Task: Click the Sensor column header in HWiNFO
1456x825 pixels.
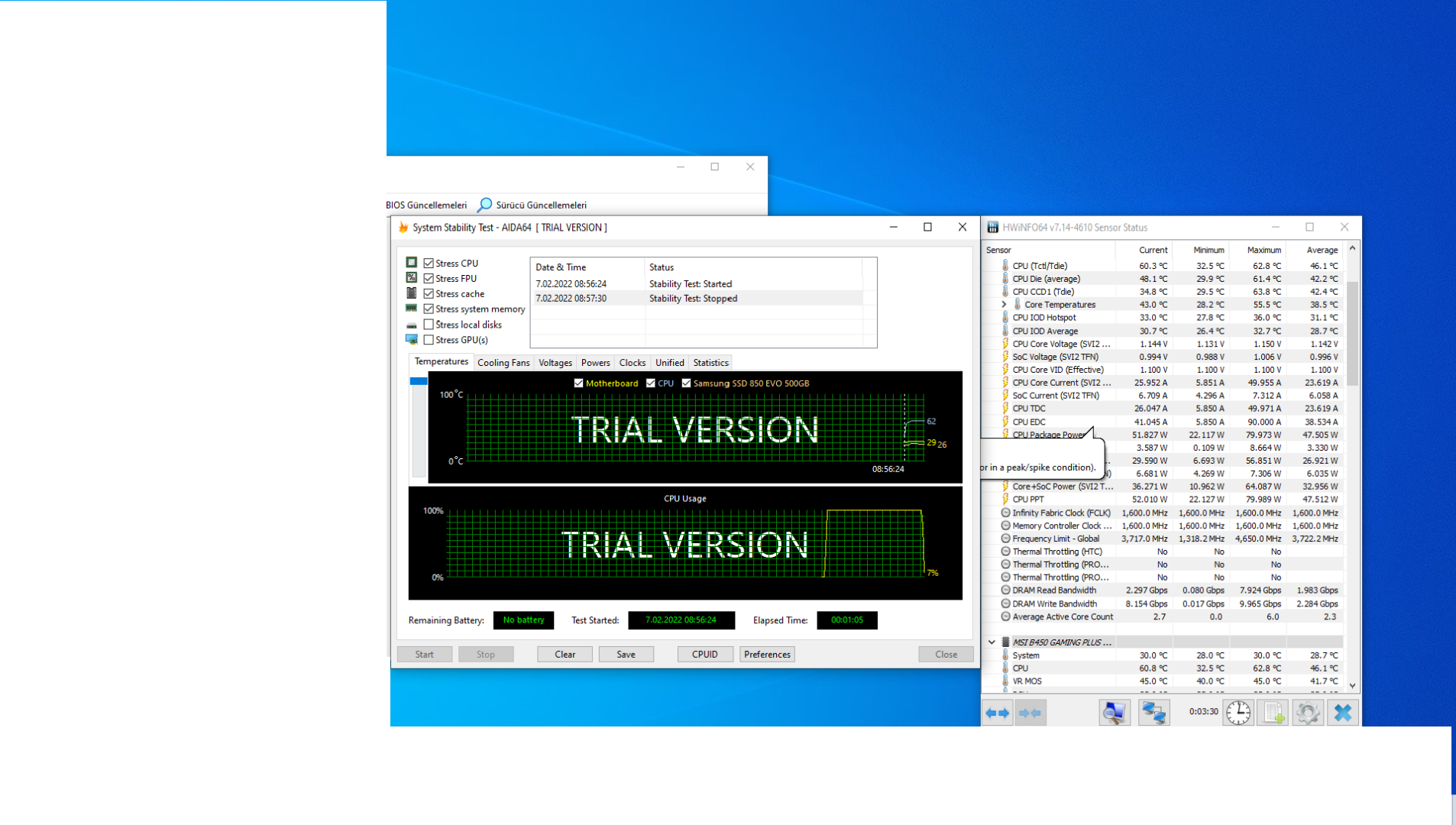Action: 1050,251
